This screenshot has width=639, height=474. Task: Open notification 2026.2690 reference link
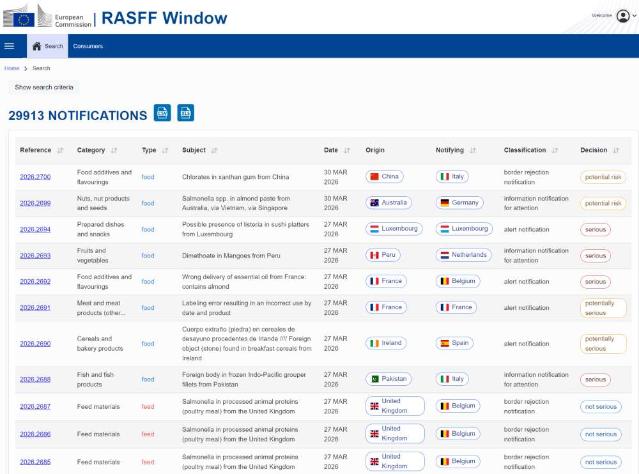[35, 343]
